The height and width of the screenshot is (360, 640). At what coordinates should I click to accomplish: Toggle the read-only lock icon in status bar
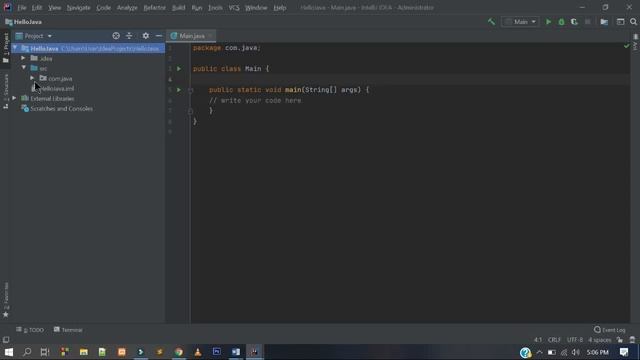(620, 340)
